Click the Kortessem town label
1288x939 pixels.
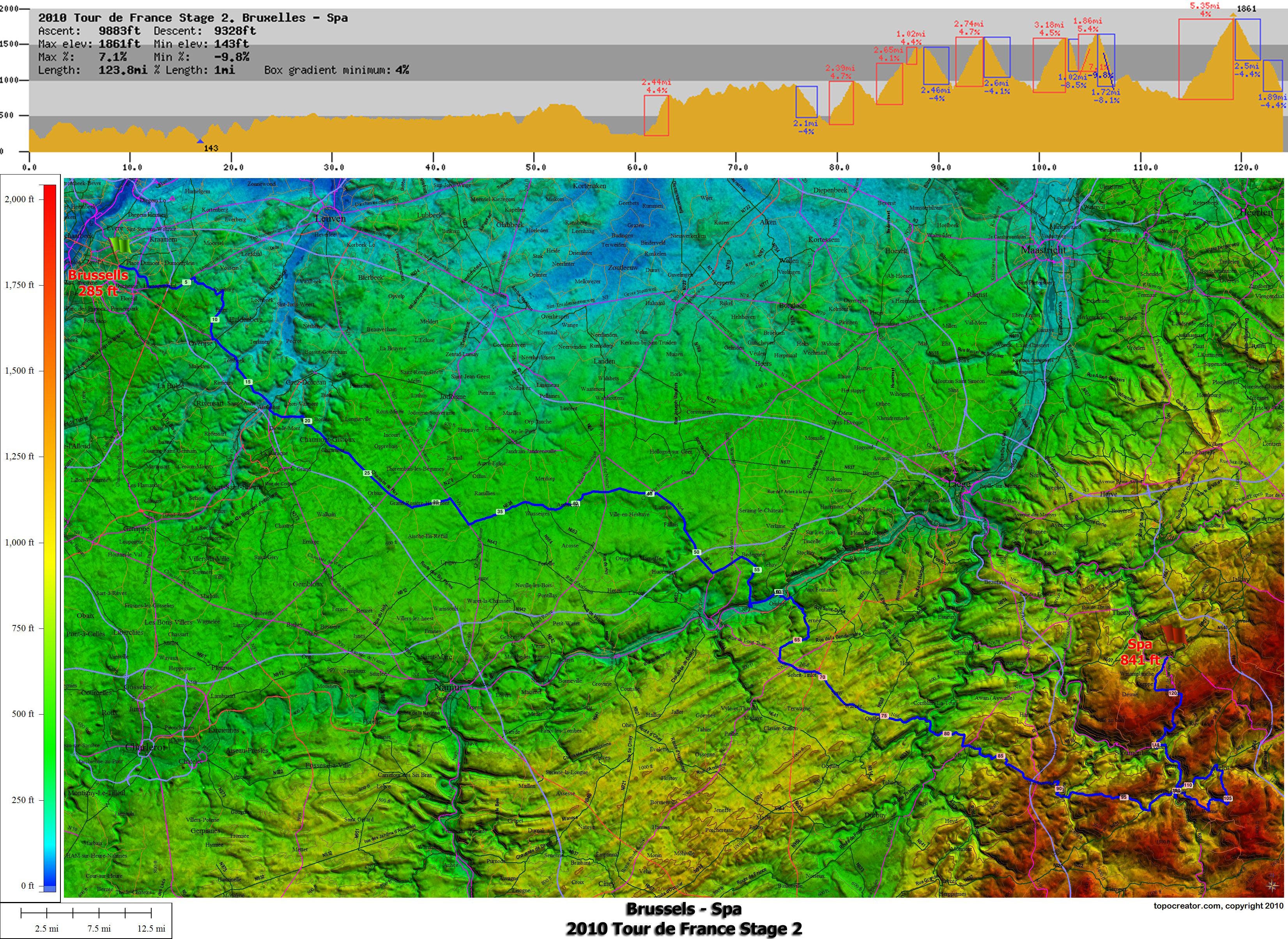tap(823, 239)
